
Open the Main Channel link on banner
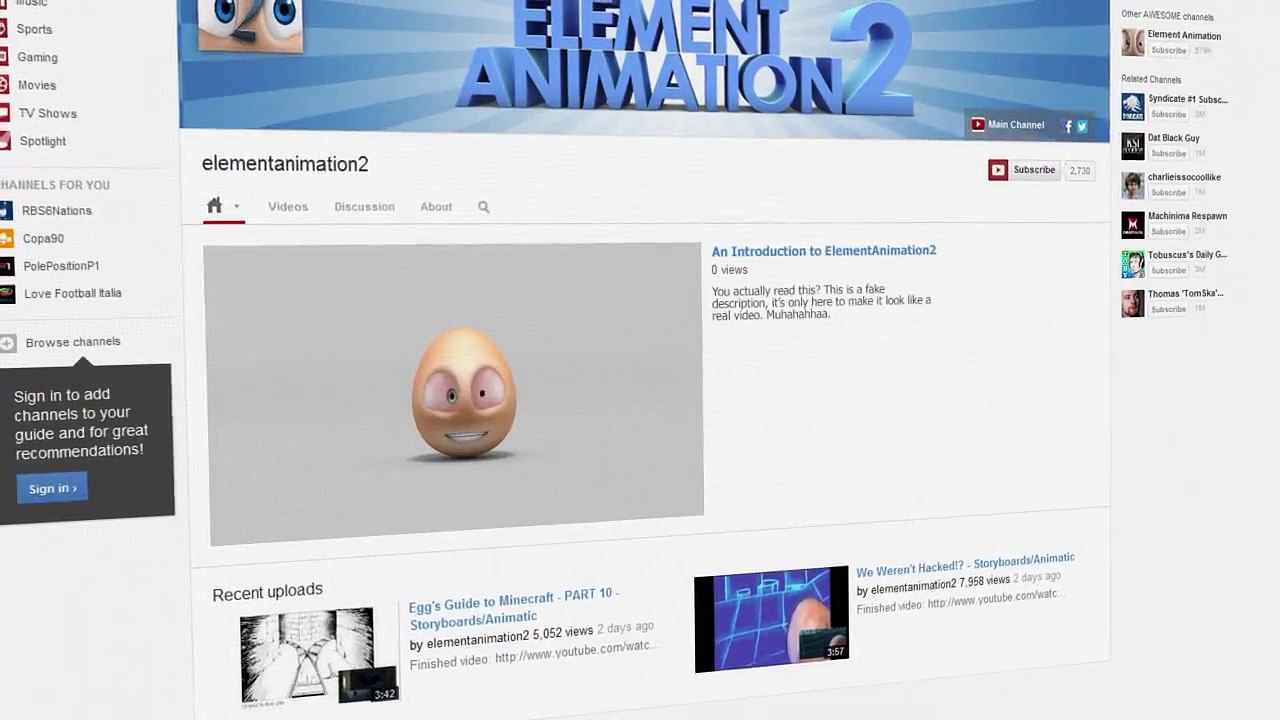1016,125
